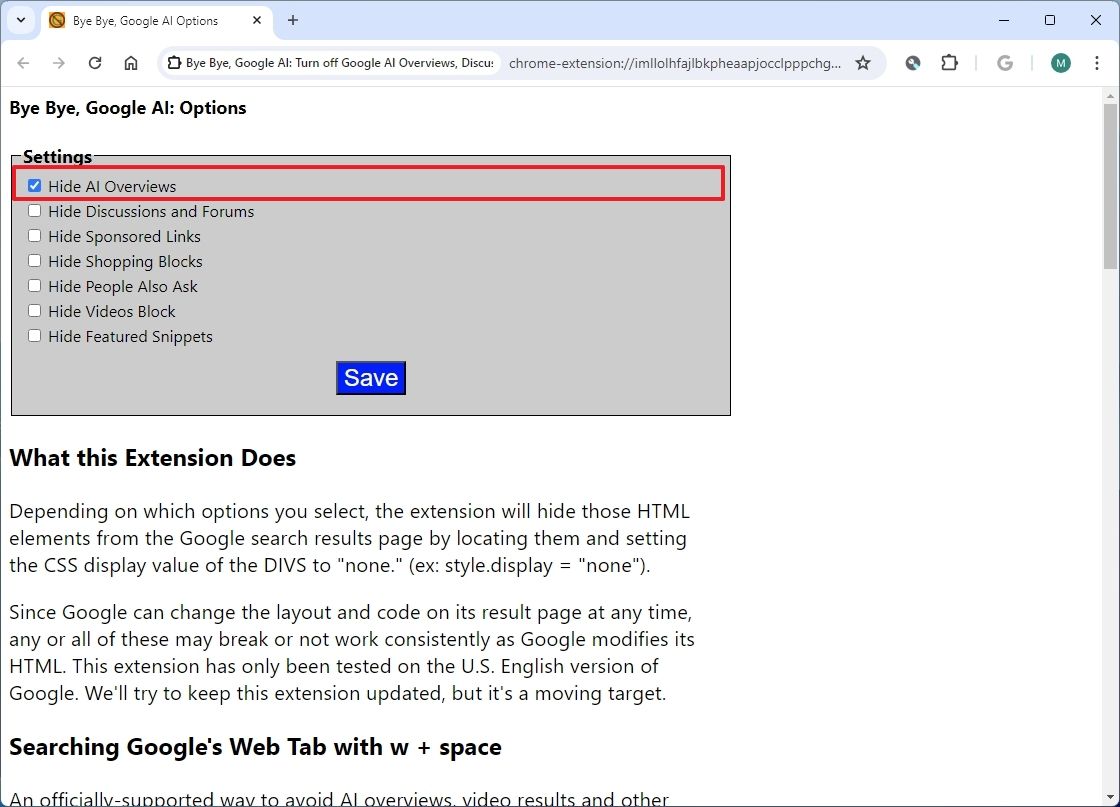Click the dark circular pinned extension icon
1120x807 pixels.
(x=912, y=62)
